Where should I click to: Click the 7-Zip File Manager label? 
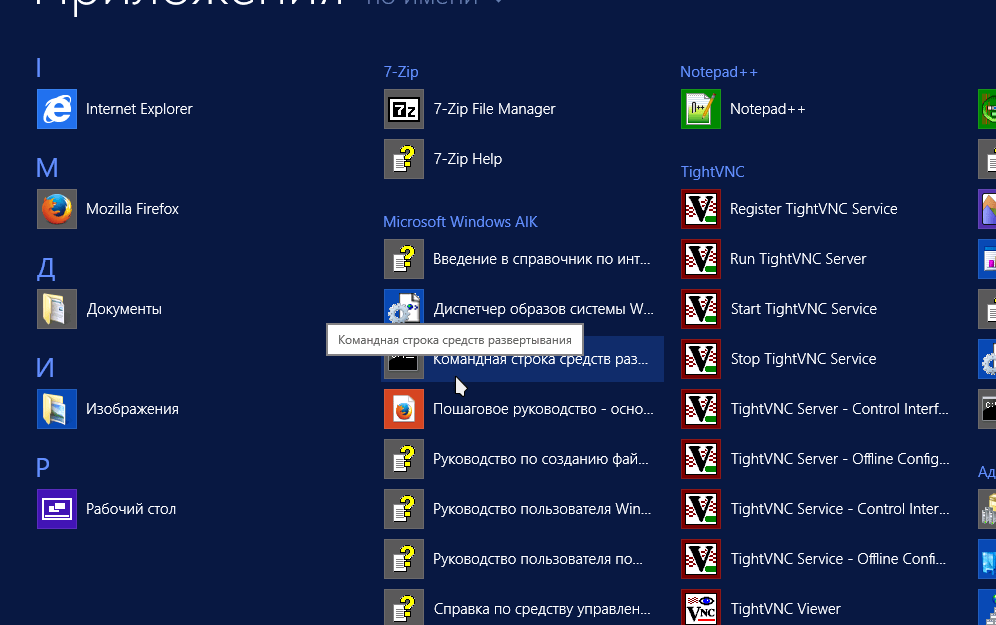coord(494,109)
